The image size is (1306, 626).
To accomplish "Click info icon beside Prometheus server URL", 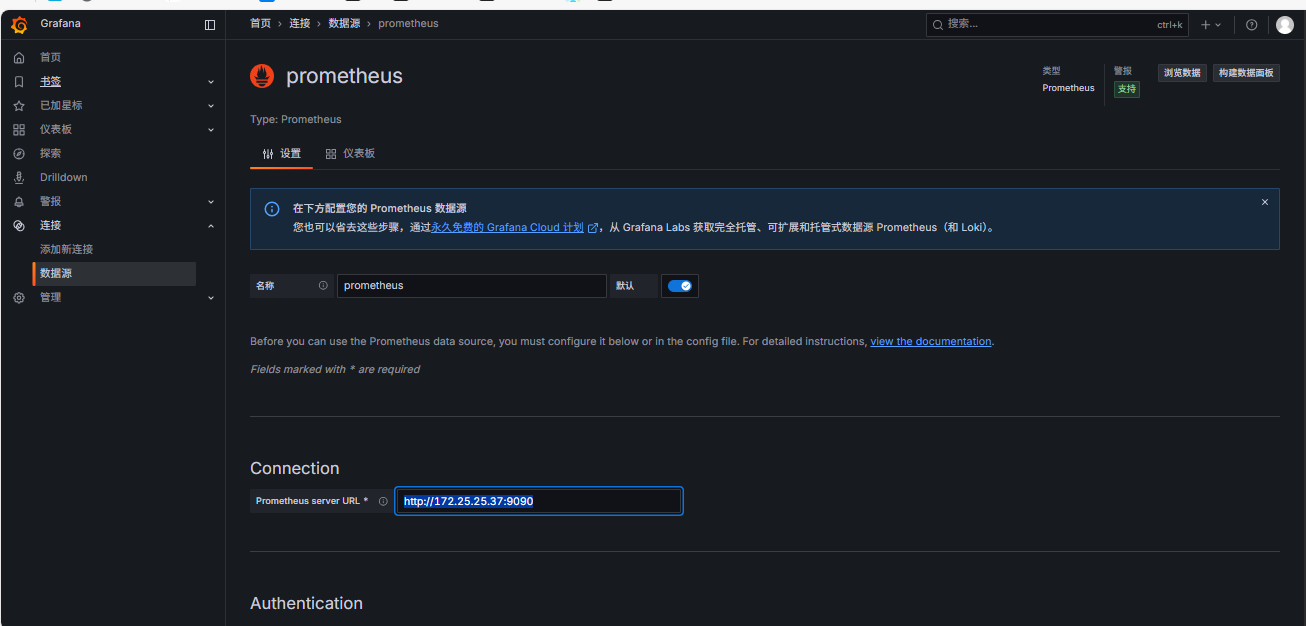I will (x=383, y=501).
